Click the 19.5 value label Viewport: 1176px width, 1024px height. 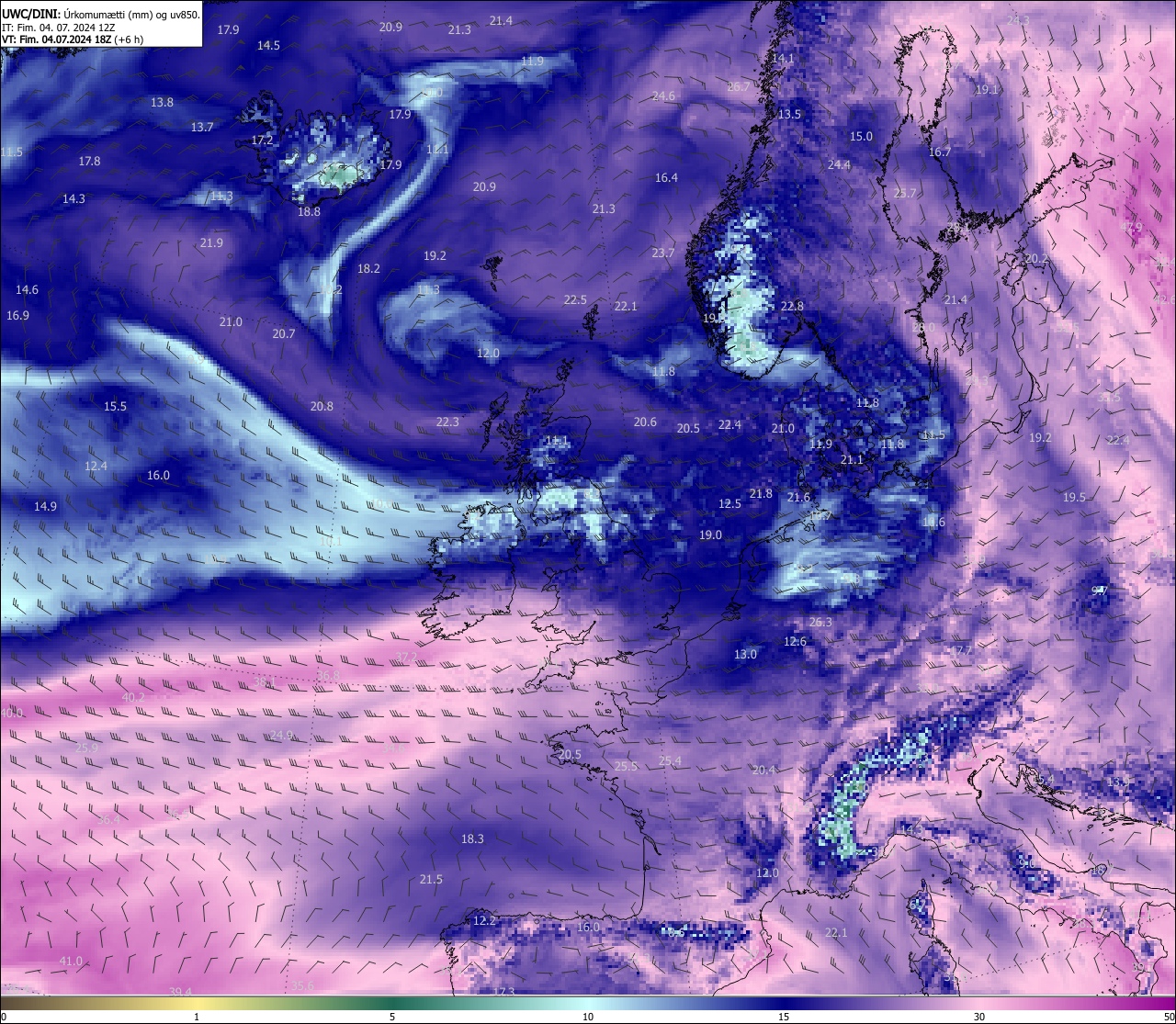tap(1074, 498)
